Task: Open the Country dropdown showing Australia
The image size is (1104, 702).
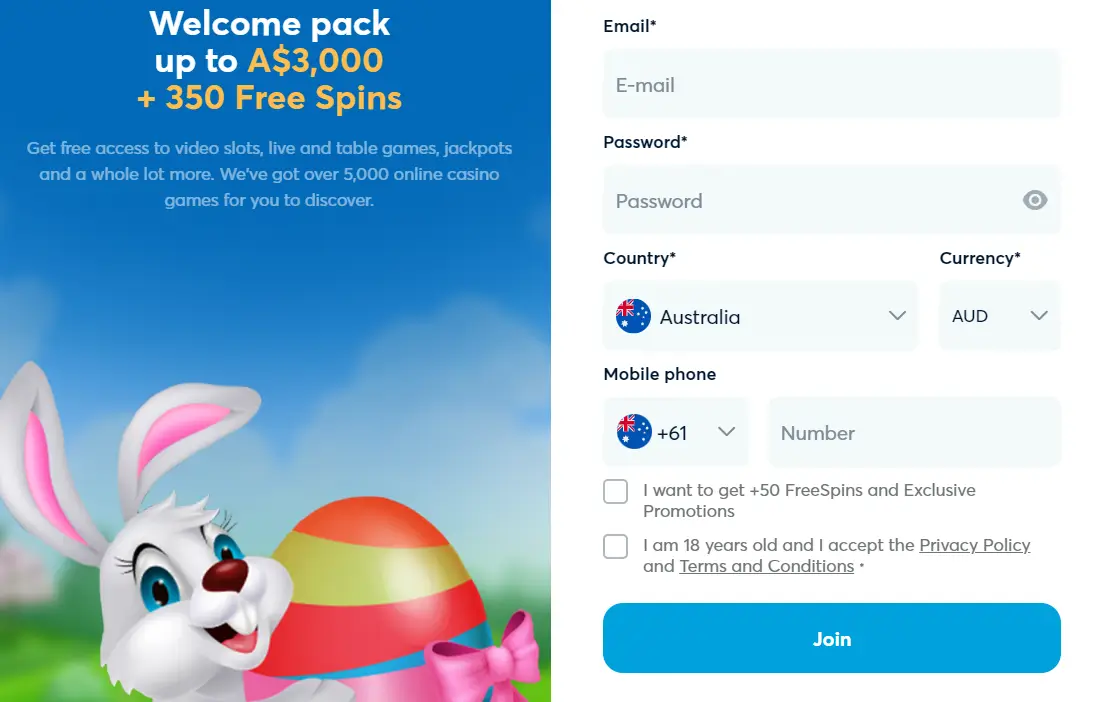Action: (760, 316)
